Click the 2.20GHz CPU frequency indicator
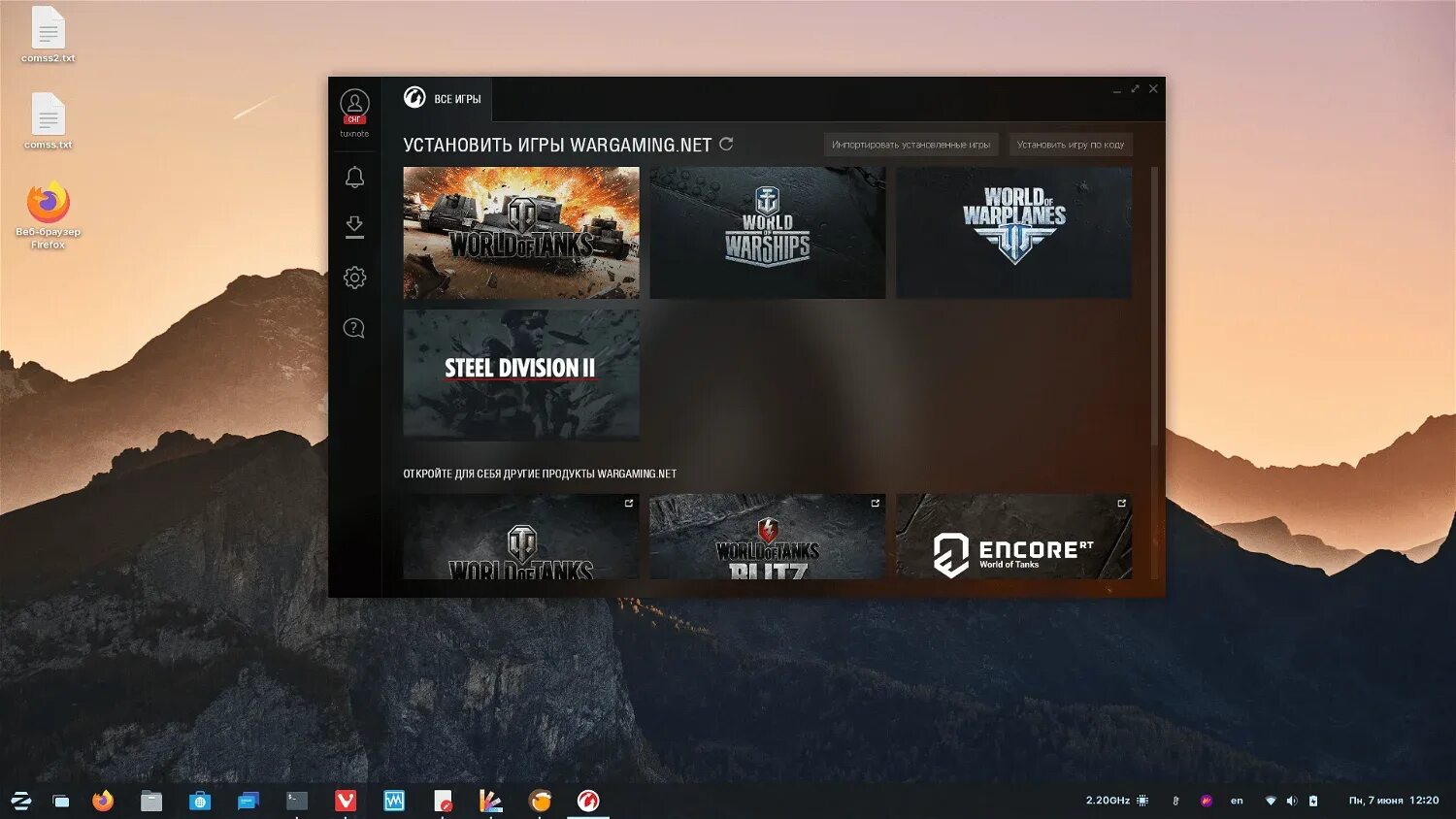1456x819 pixels. pos(1116,801)
